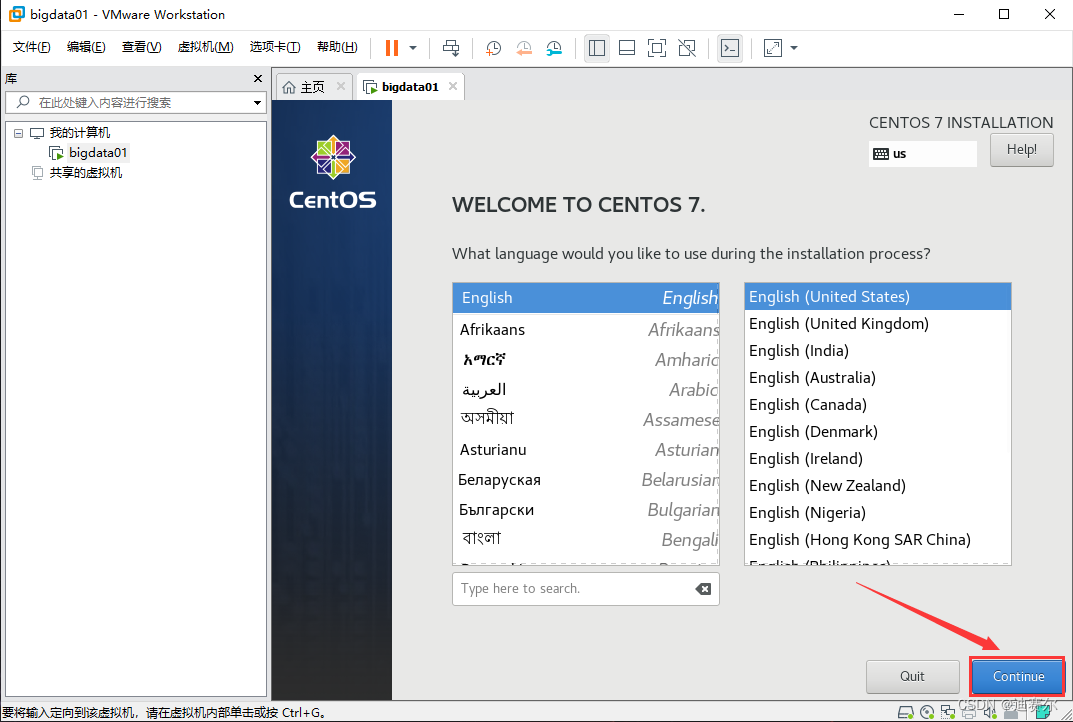Select Belarusian in the language list
This screenshot has height=722, width=1073.
(586, 480)
